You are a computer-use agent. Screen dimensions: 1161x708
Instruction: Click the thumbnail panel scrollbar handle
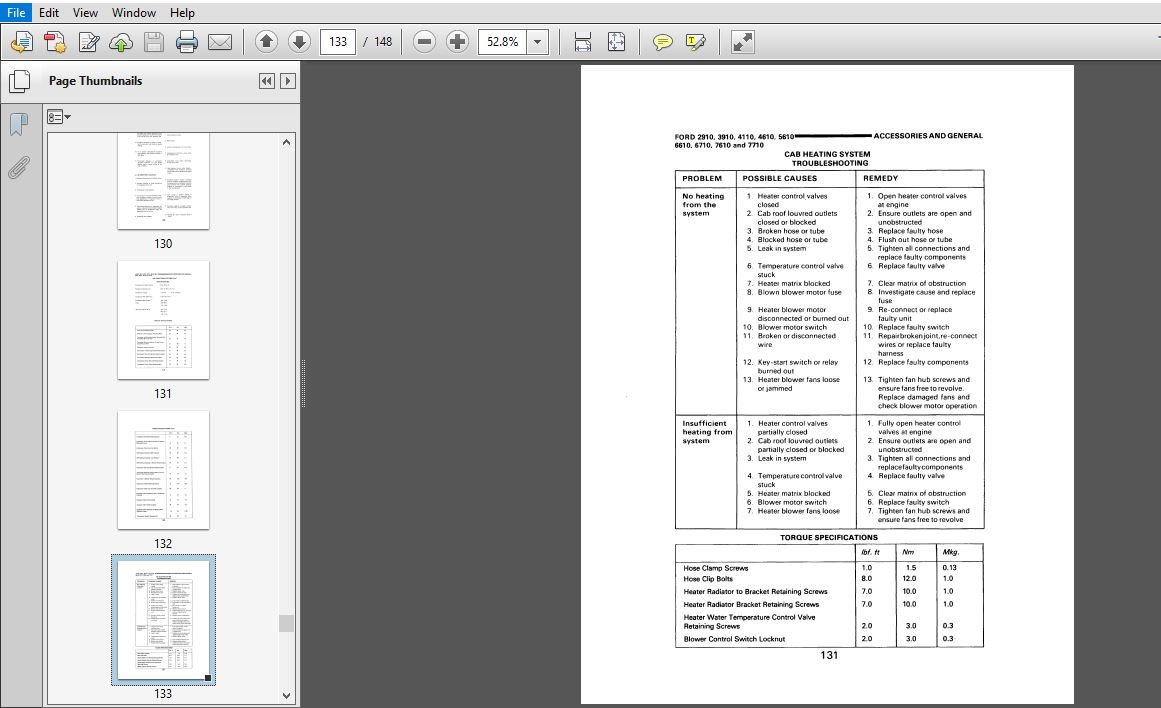click(x=287, y=624)
